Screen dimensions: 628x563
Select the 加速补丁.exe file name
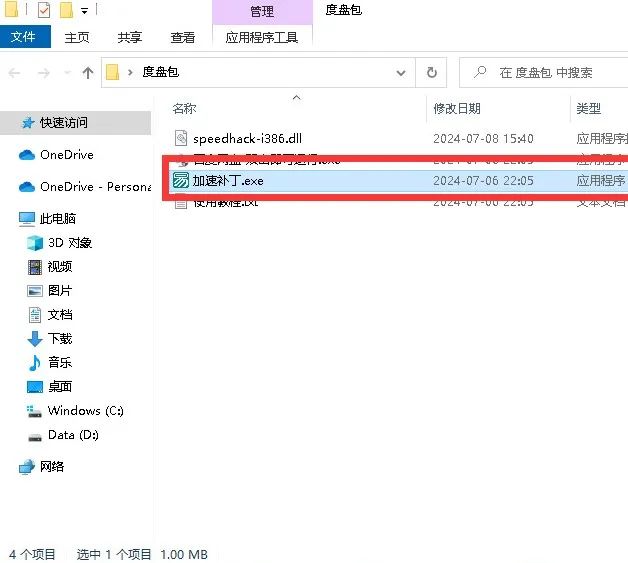click(228, 181)
